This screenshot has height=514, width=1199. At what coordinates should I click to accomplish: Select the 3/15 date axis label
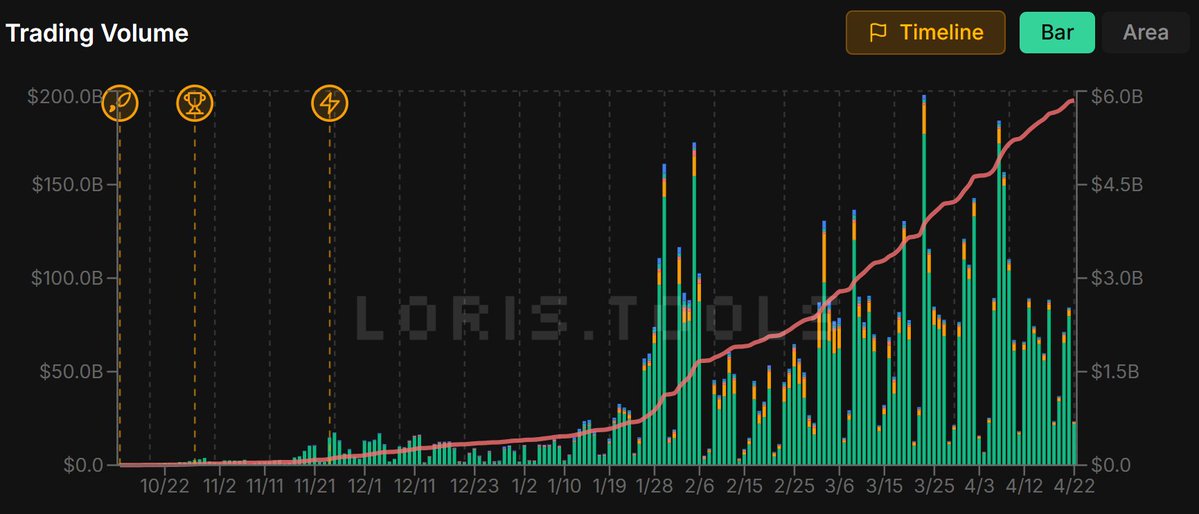point(885,486)
